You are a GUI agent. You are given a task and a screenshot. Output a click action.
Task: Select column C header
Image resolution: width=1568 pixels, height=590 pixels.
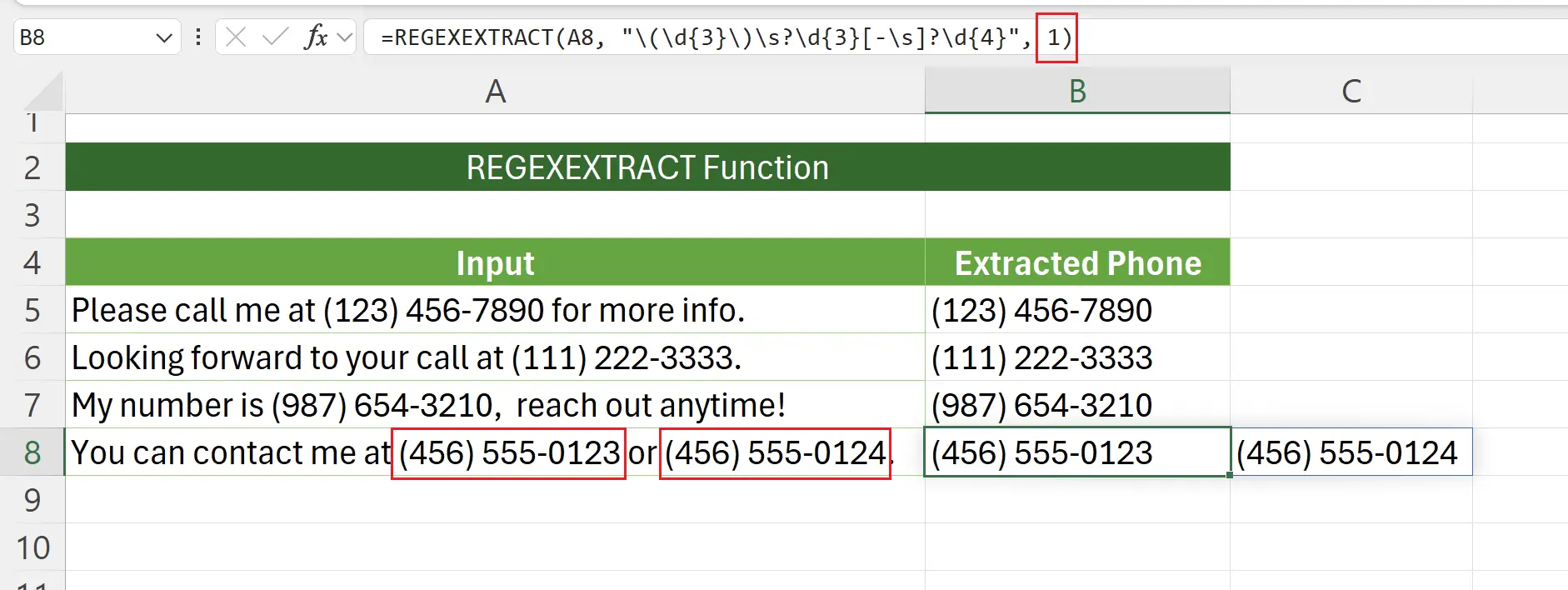[x=1351, y=91]
